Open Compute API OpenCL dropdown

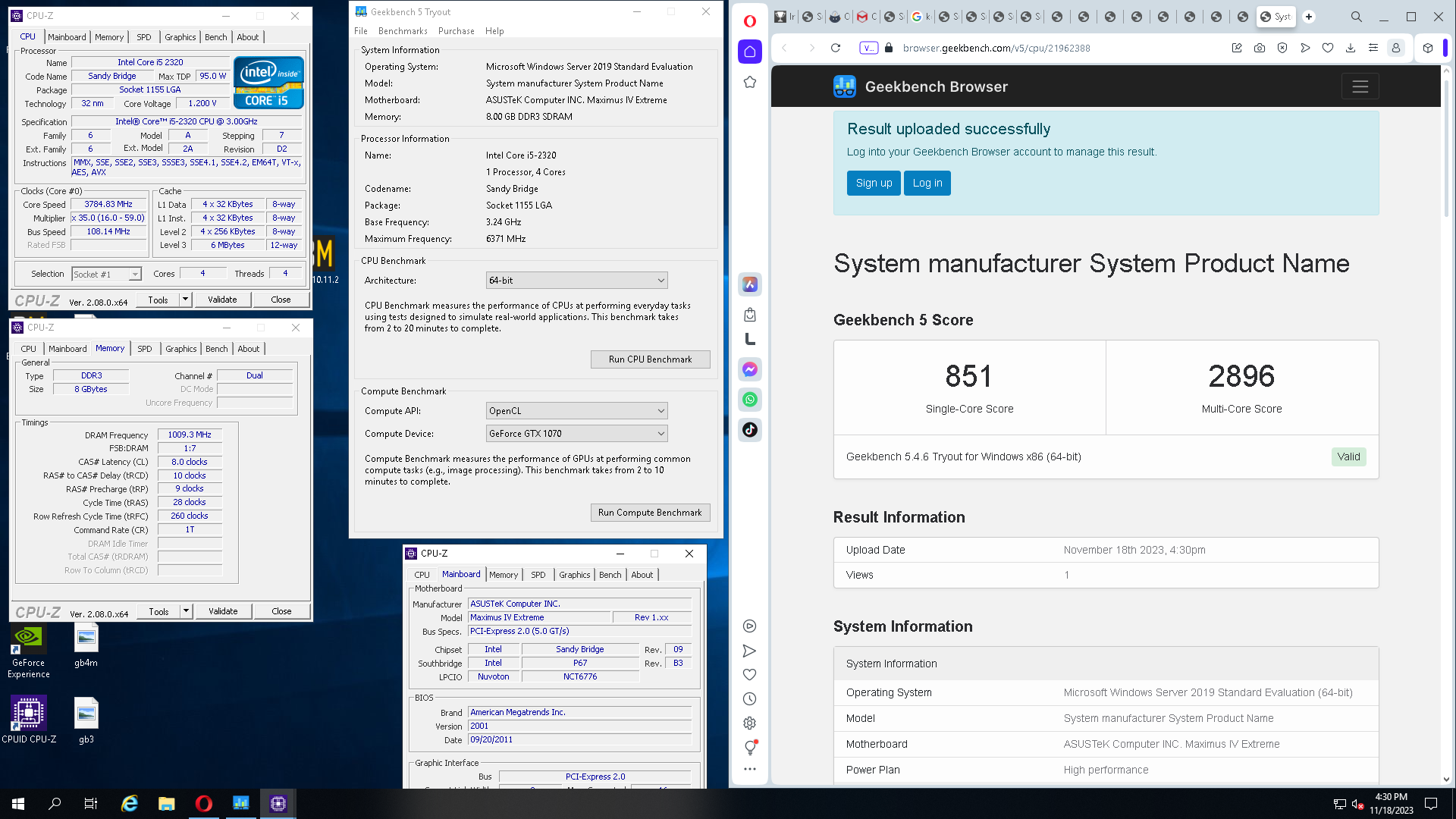coord(576,411)
